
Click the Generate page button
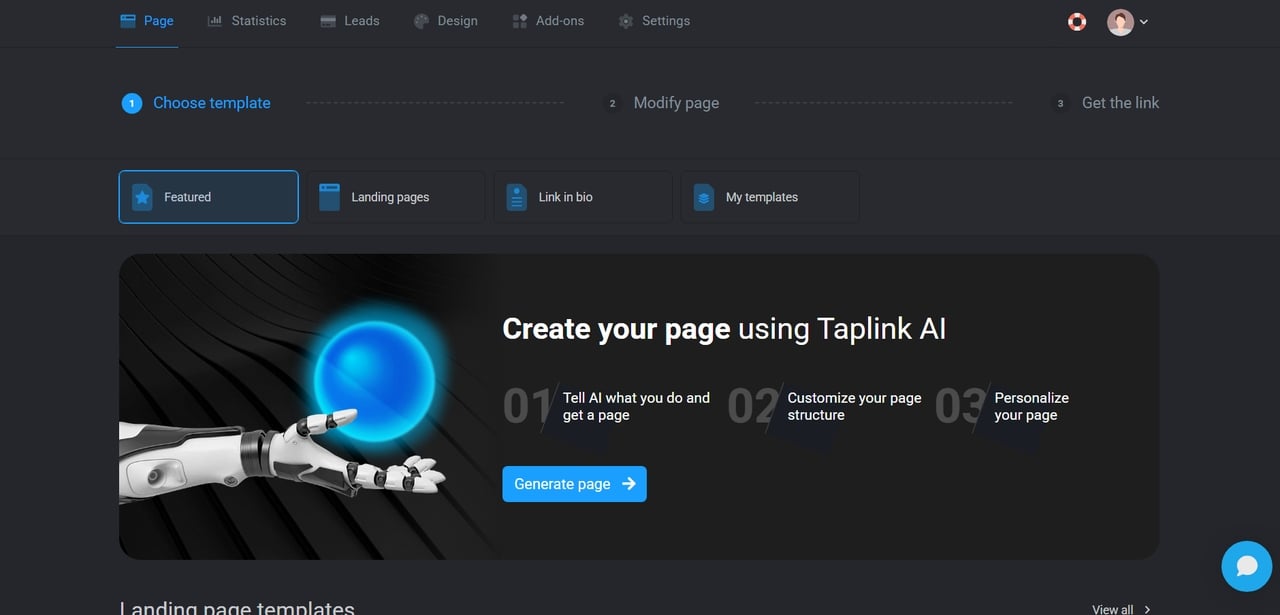574,484
